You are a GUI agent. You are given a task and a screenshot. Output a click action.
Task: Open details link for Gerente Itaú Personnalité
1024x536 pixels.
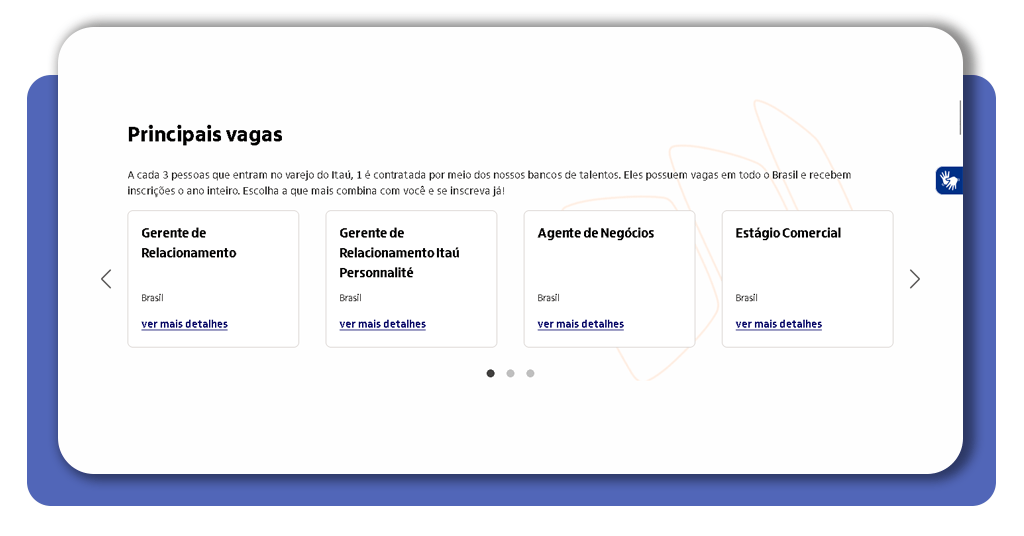(382, 324)
